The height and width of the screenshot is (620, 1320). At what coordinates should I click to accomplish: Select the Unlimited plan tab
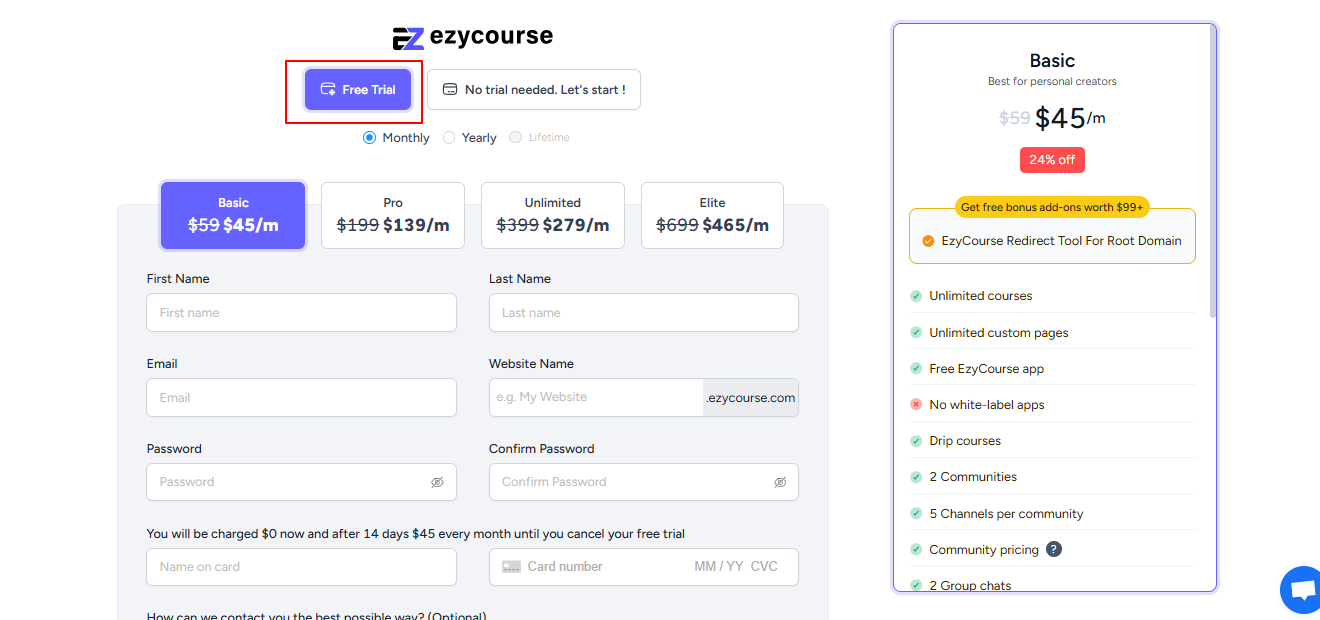pyautogui.click(x=553, y=215)
